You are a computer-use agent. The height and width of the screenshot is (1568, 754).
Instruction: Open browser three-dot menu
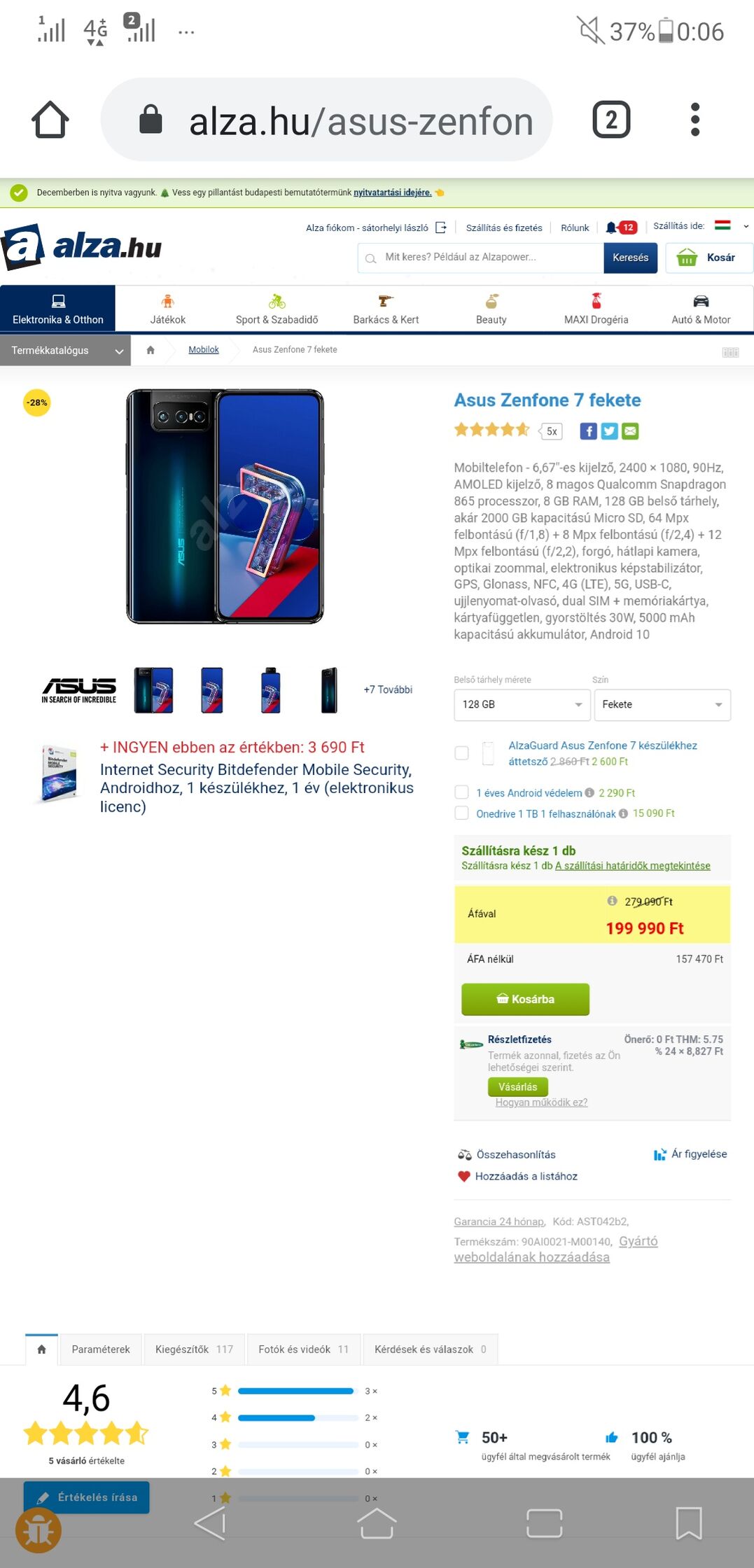point(694,120)
